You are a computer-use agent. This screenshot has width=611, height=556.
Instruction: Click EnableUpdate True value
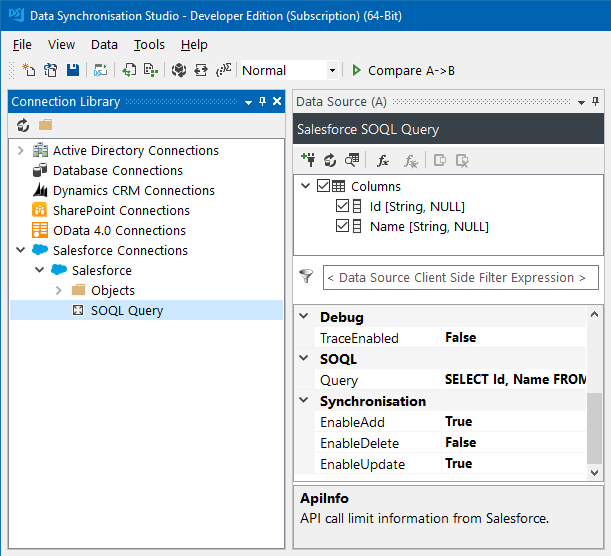coord(514,463)
